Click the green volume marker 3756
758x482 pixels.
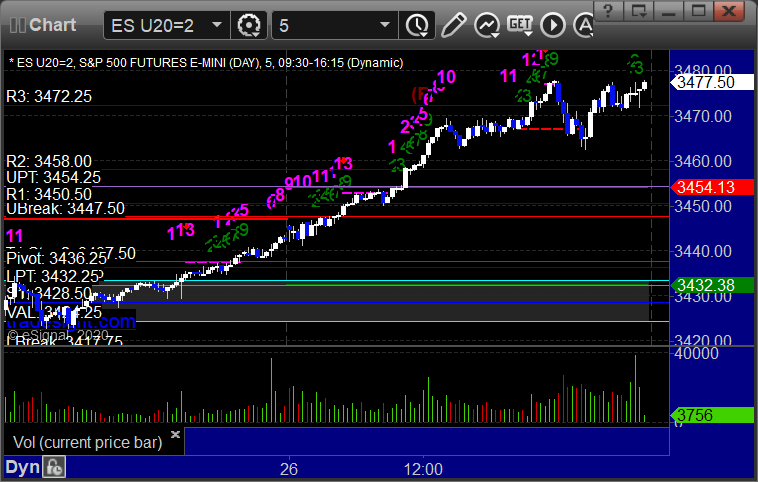click(x=712, y=415)
